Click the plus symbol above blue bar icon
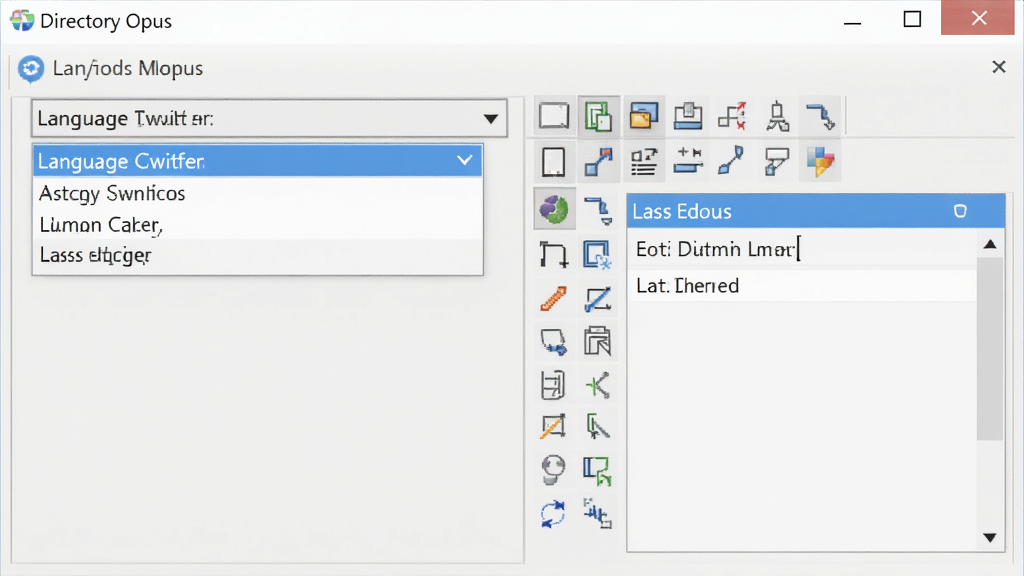1024x576 pixels. (688, 161)
